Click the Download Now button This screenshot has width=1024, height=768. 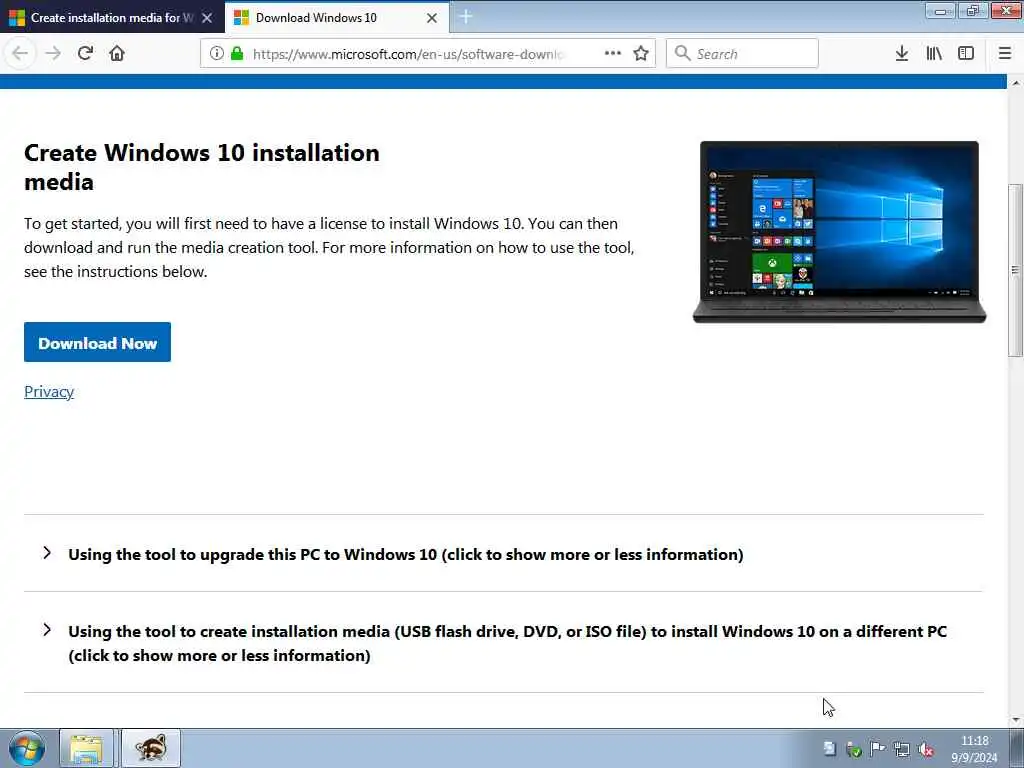point(97,342)
